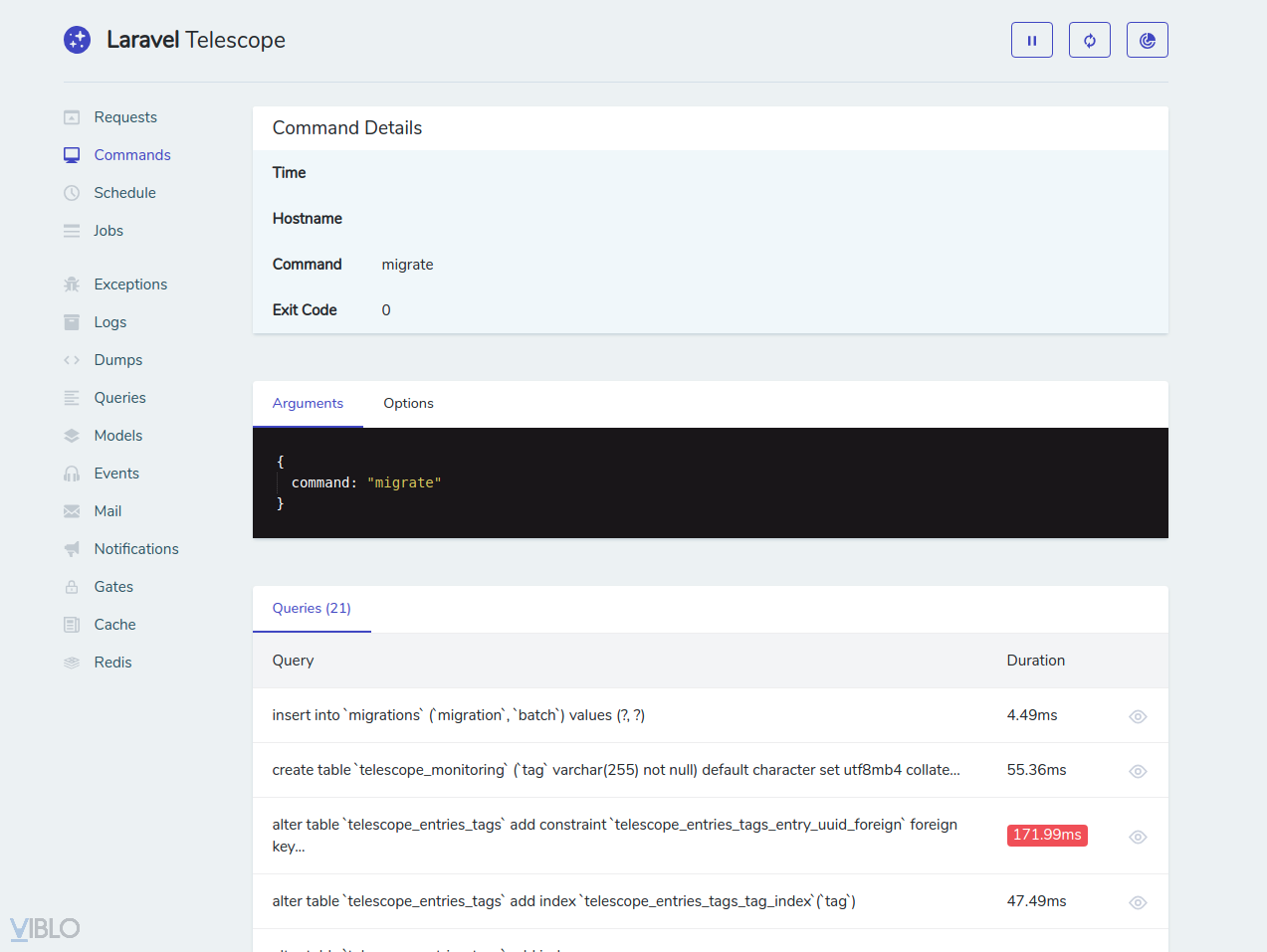This screenshot has height=952, width=1267.
Task: Open the Redis section
Action: (112, 663)
